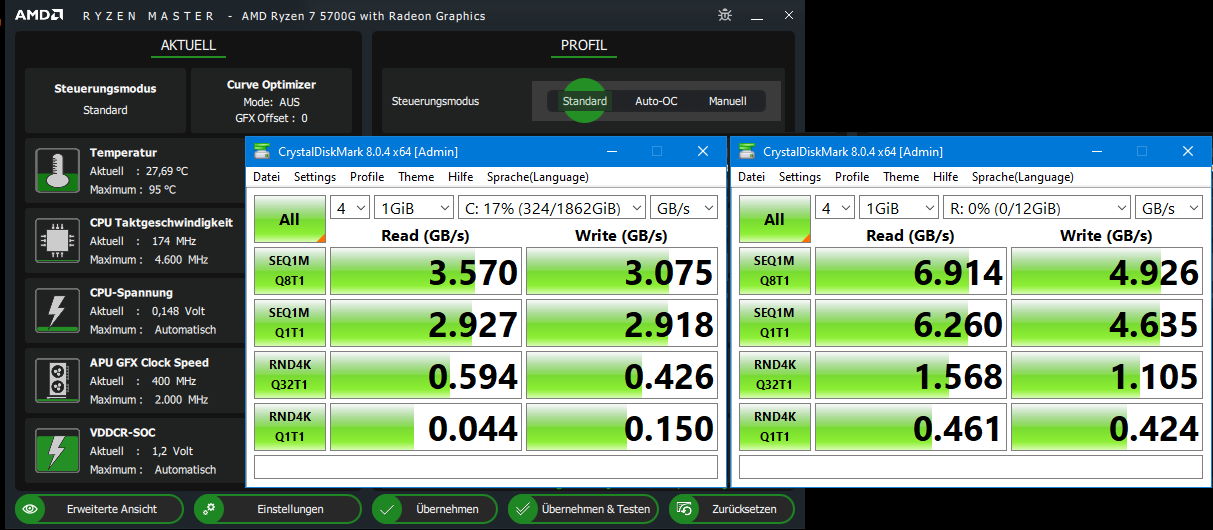
Task: Open drive selector showing C: 17%
Action: point(551,208)
